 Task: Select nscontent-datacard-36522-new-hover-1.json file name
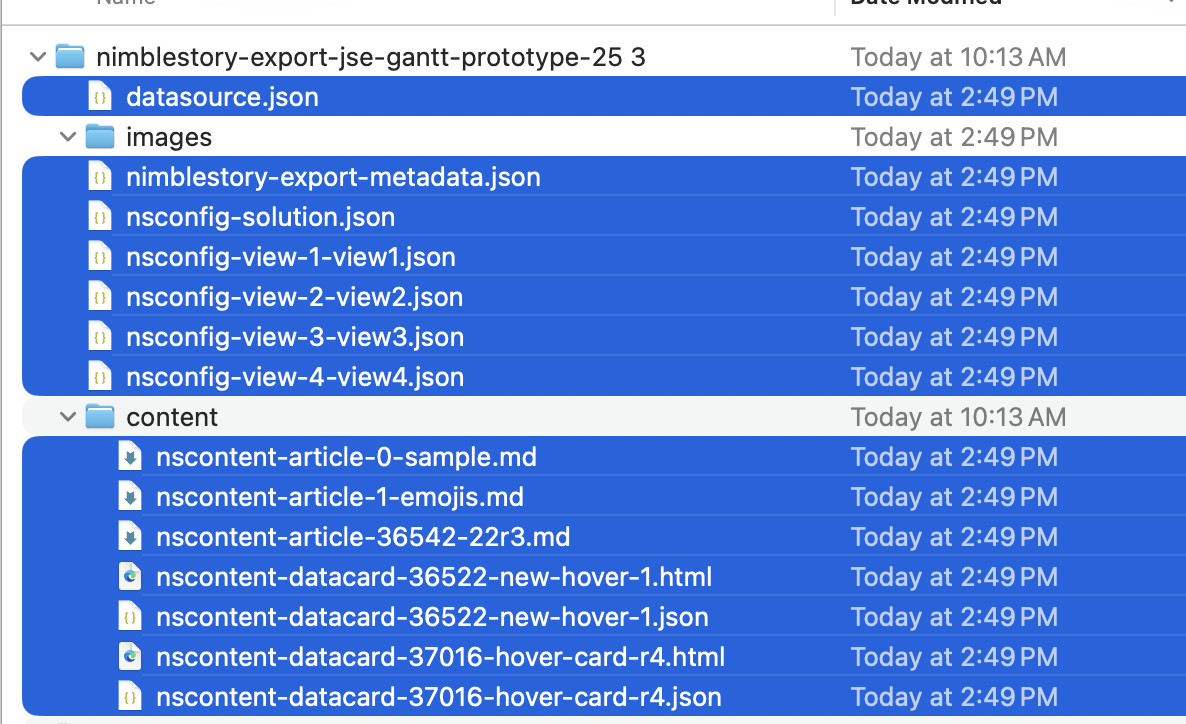tap(432, 617)
